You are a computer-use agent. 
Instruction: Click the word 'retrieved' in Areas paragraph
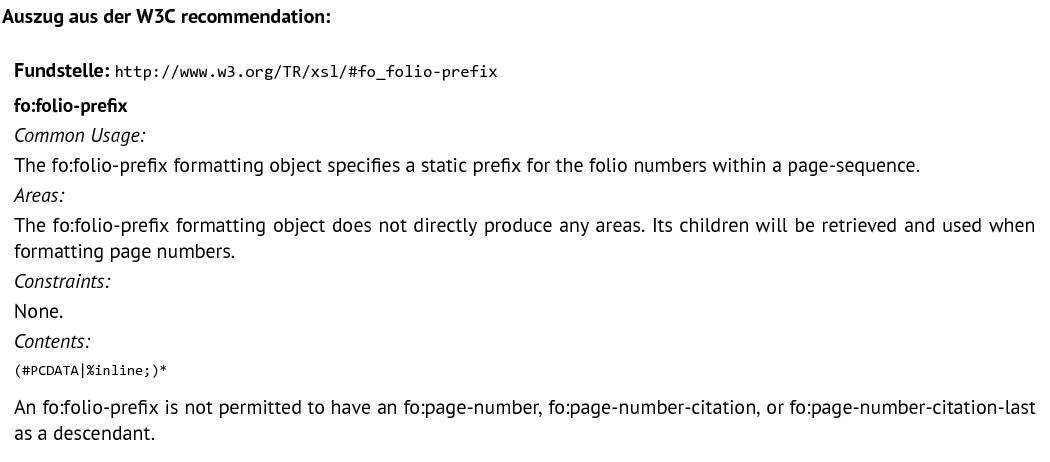(859, 226)
